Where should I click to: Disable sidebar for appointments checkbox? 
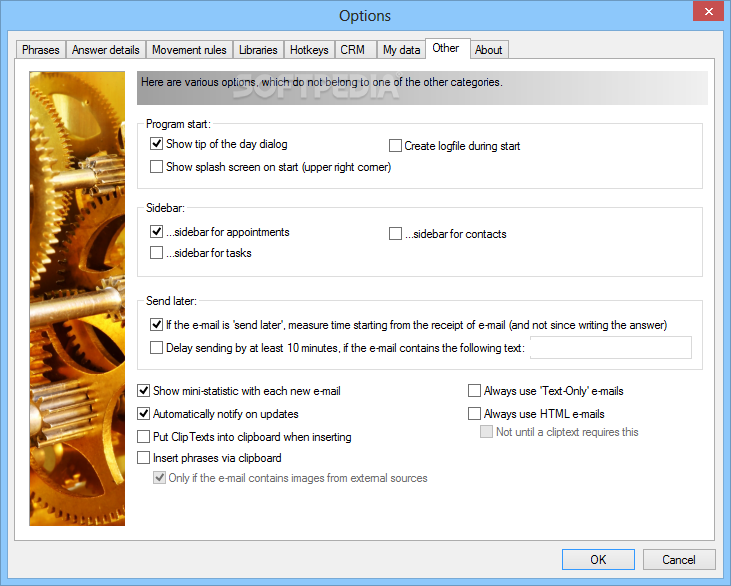click(x=156, y=232)
